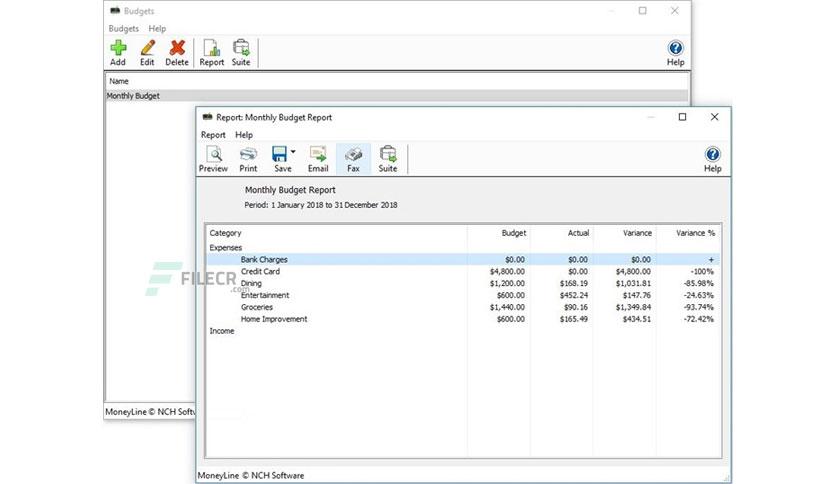
Task: Print the Monthly Budget Report
Action: tap(248, 159)
